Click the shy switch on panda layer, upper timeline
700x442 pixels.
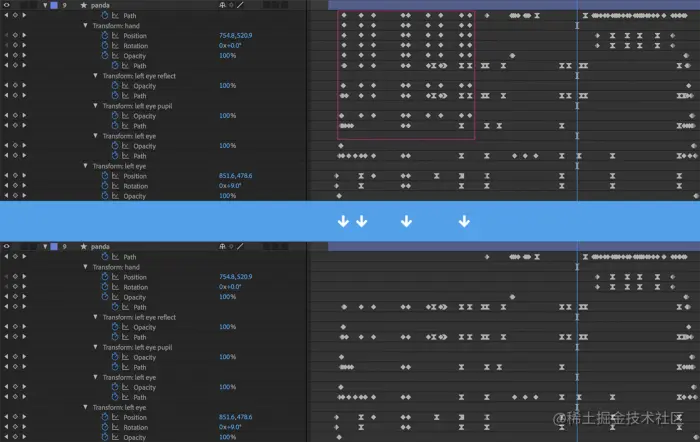tap(222, 5)
